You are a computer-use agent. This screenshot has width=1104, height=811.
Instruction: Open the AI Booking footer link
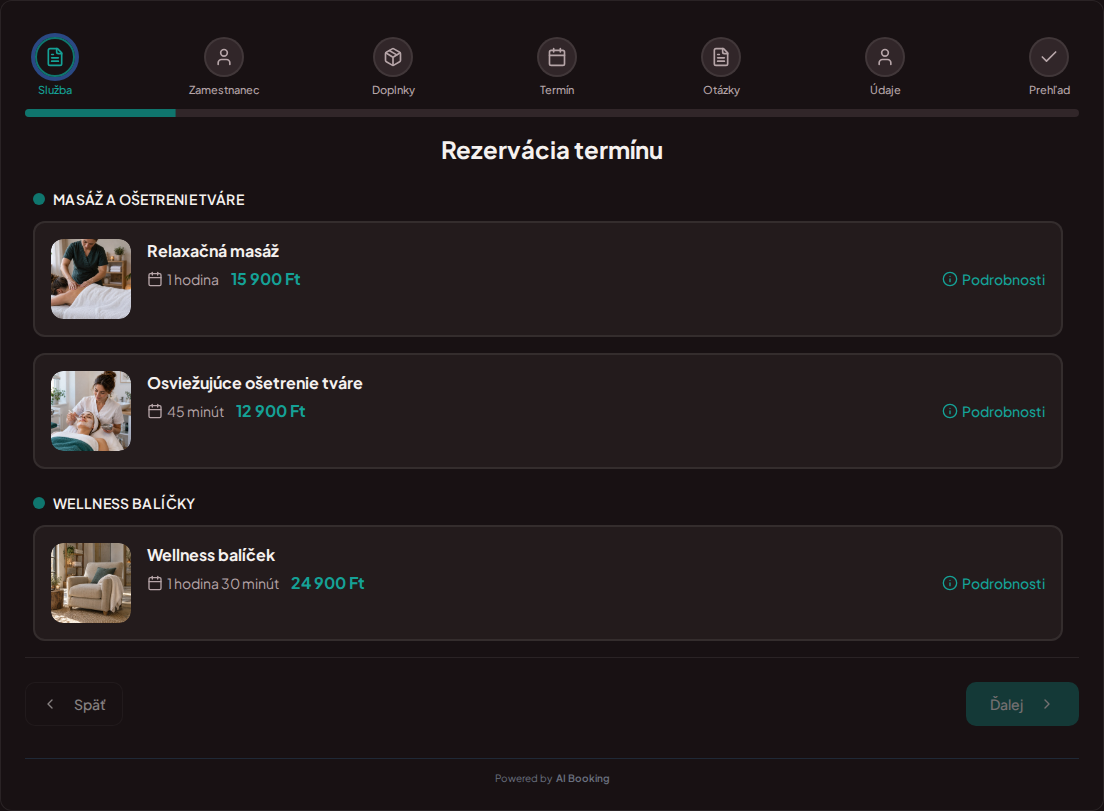(582, 779)
